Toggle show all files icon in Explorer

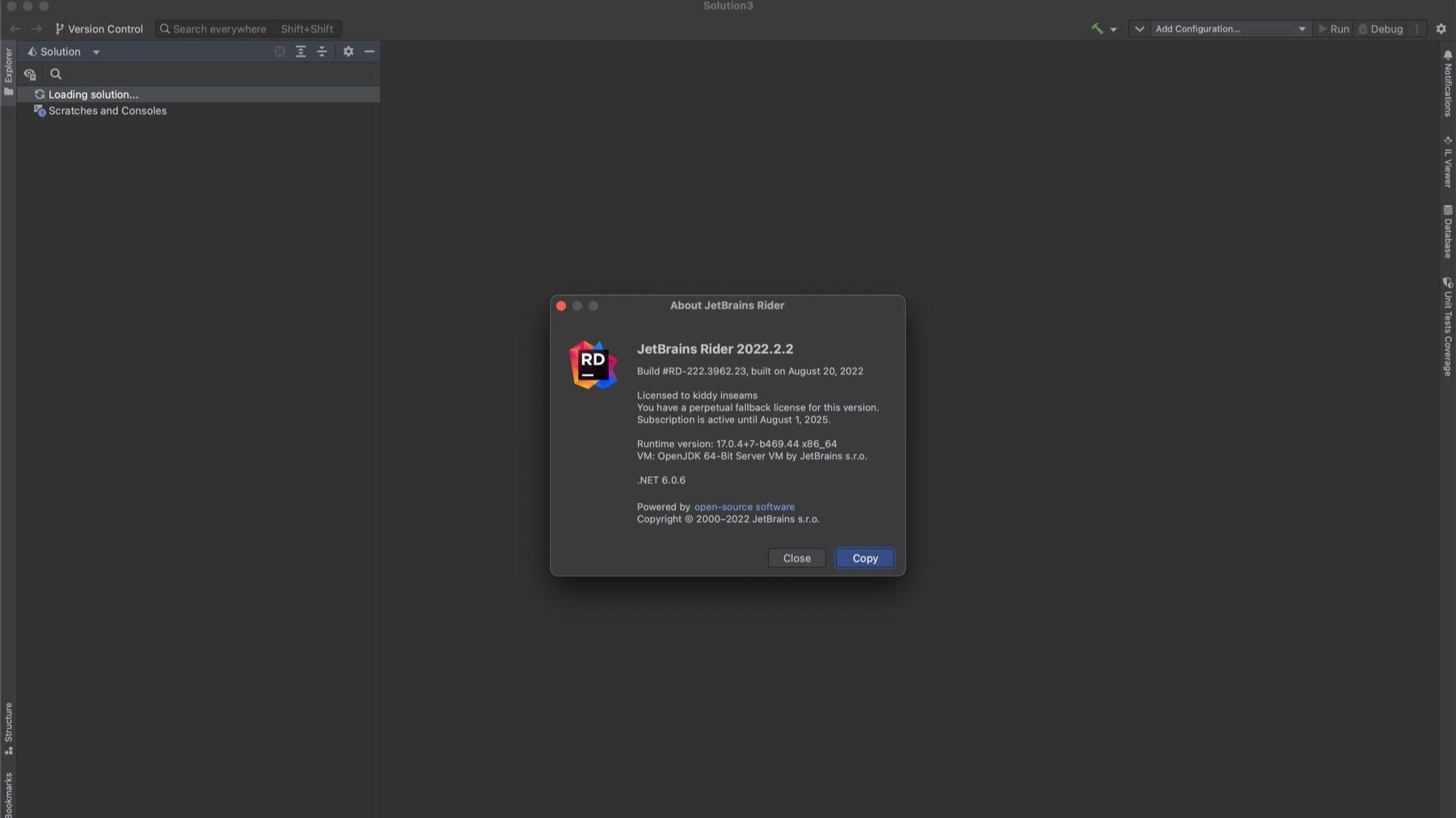pyautogui.click(x=30, y=74)
